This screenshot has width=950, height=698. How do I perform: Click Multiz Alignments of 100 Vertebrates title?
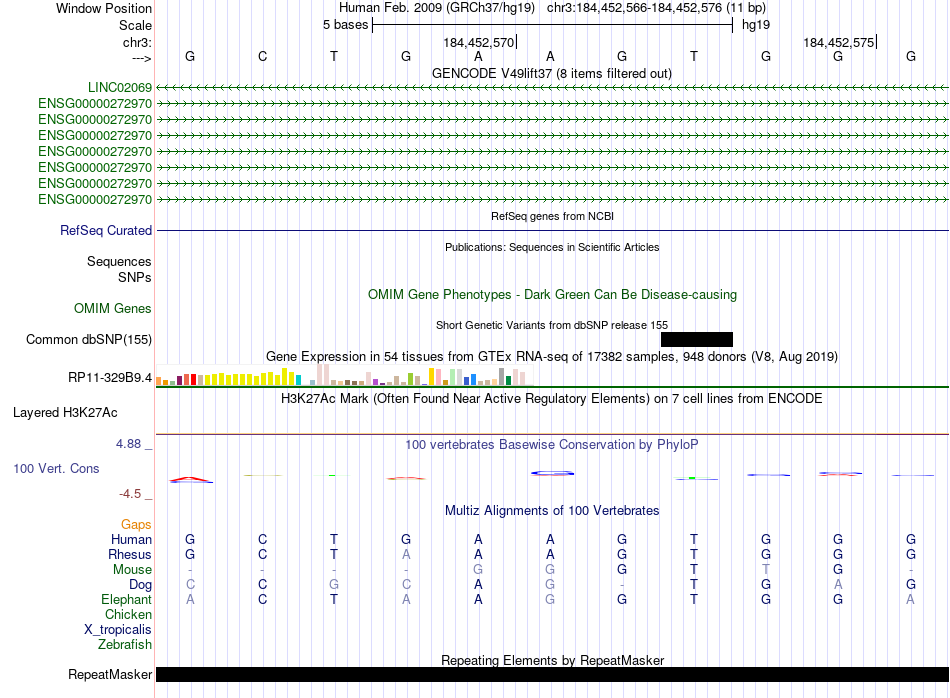(x=552, y=511)
